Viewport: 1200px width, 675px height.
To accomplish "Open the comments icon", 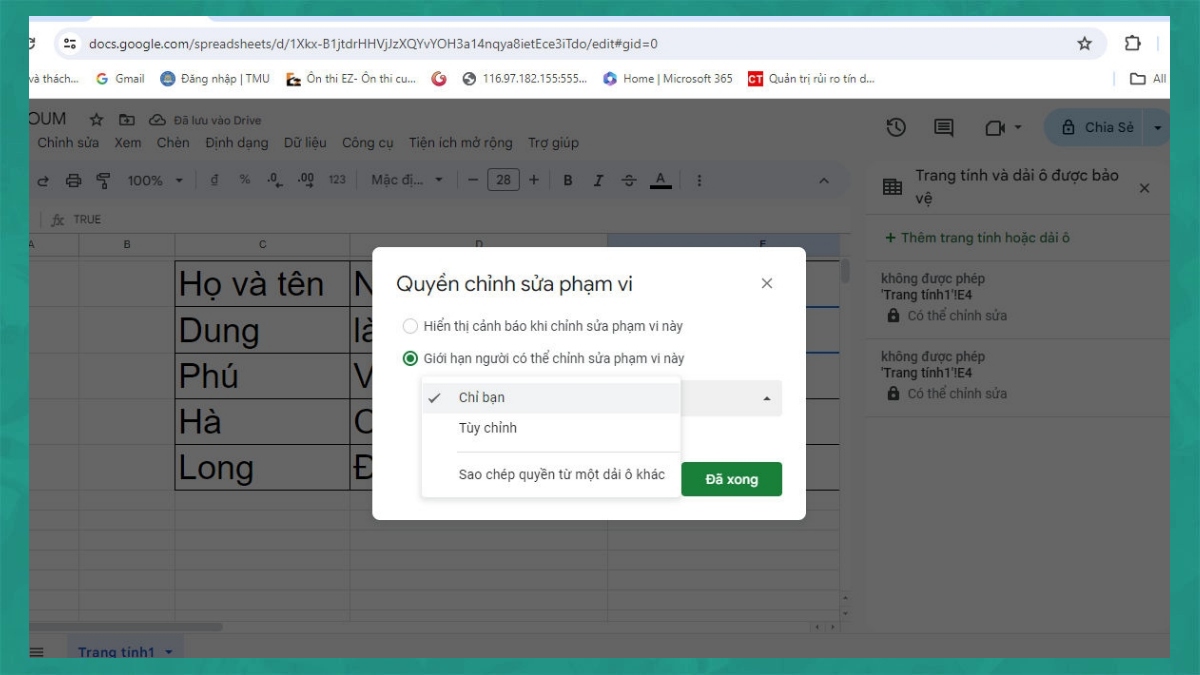I will (943, 127).
